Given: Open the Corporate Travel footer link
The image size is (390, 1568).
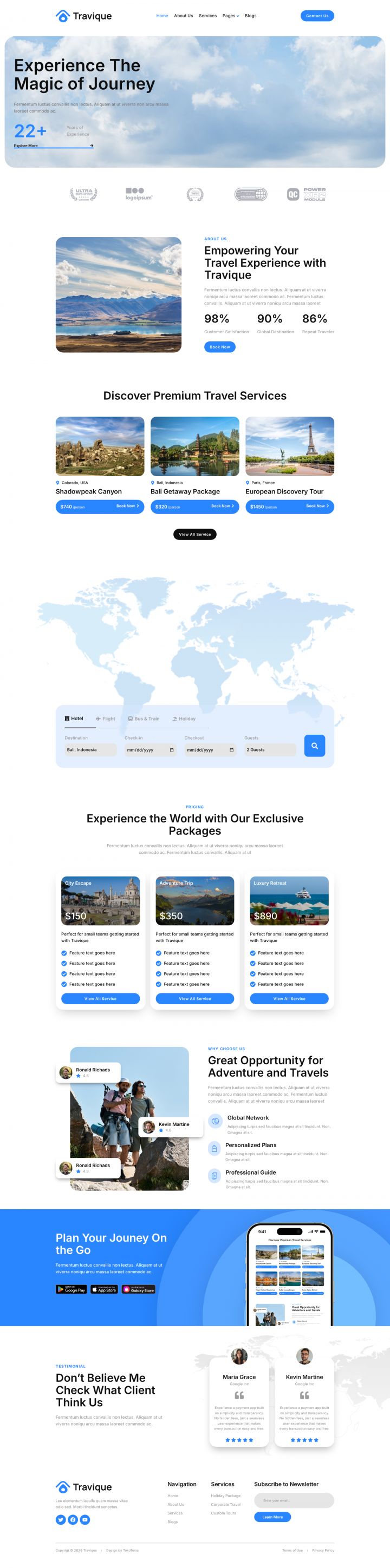Looking at the screenshot, I should click(x=225, y=1504).
